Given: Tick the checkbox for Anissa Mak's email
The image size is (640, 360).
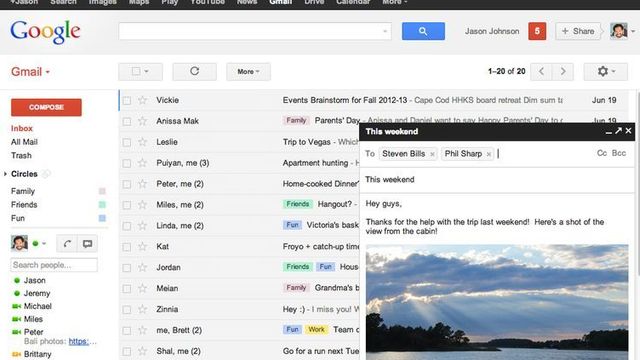Looking at the screenshot, I should 127,121.
